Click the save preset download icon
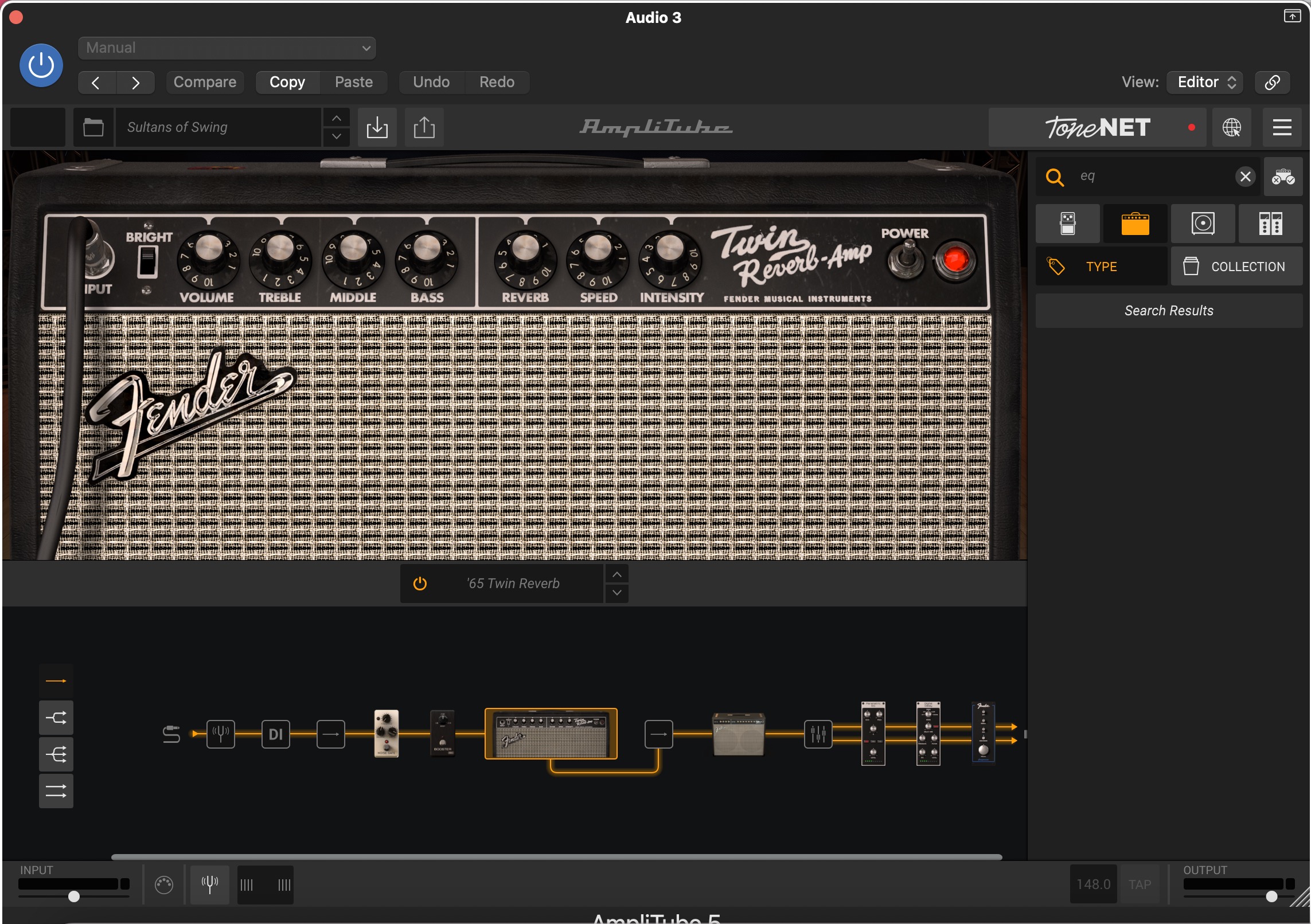Screen dimensions: 1311x924 (x=377, y=127)
